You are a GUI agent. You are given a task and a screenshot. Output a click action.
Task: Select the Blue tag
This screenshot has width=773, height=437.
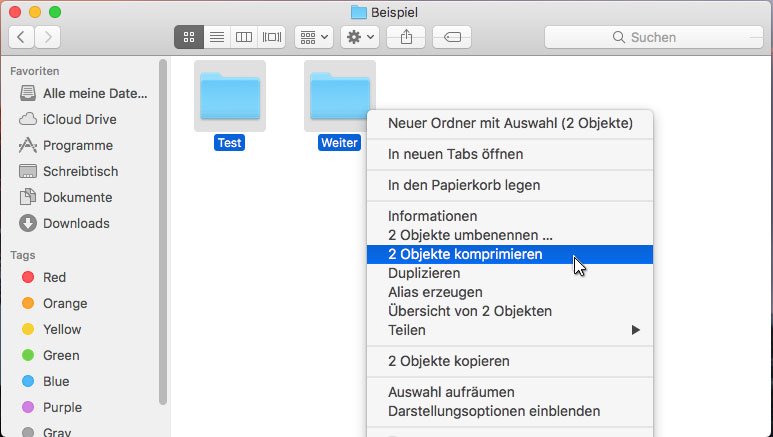(45, 381)
